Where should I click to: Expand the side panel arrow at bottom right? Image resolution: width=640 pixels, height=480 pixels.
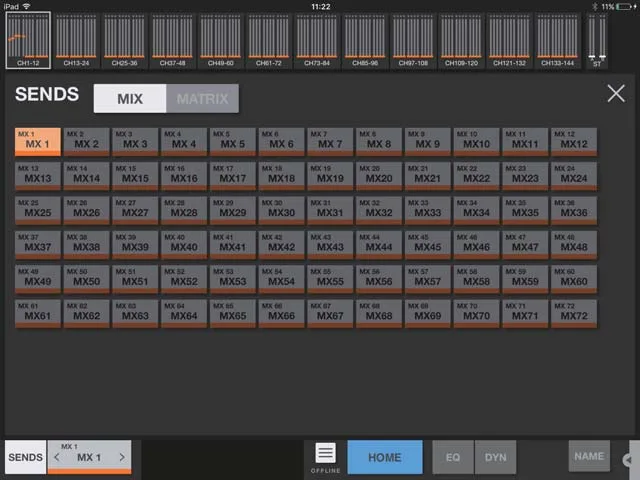(x=629, y=460)
